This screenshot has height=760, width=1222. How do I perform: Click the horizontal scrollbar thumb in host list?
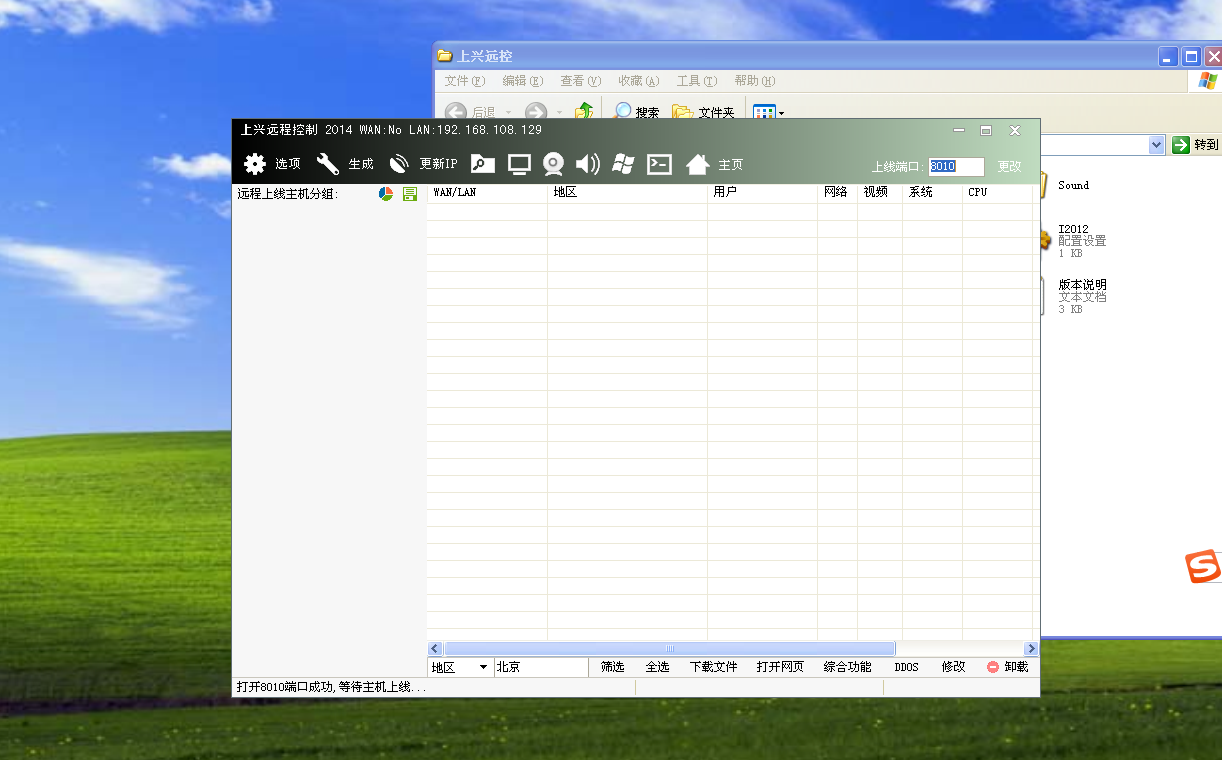click(x=669, y=649)
